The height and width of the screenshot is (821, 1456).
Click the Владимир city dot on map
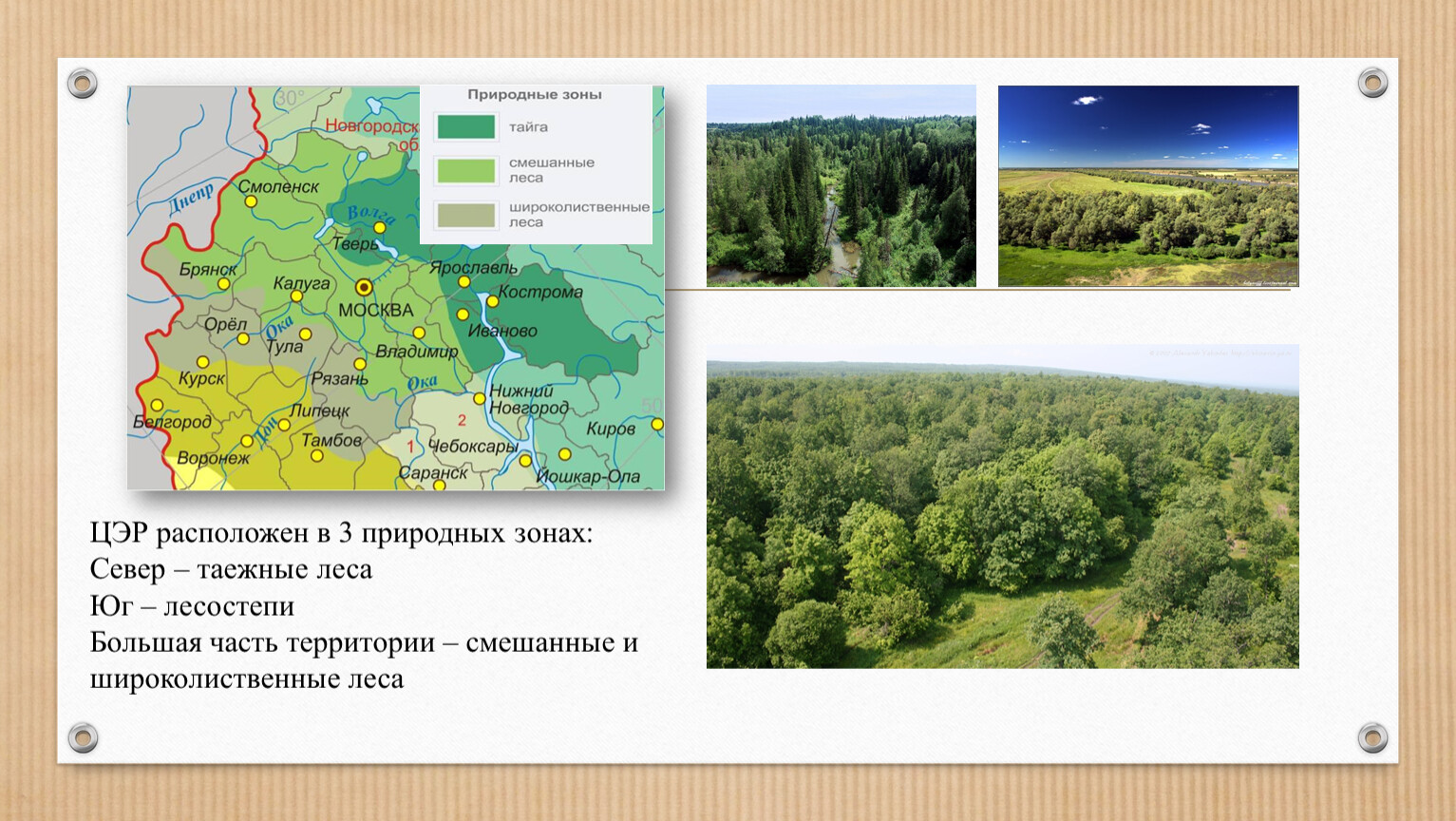419,334
